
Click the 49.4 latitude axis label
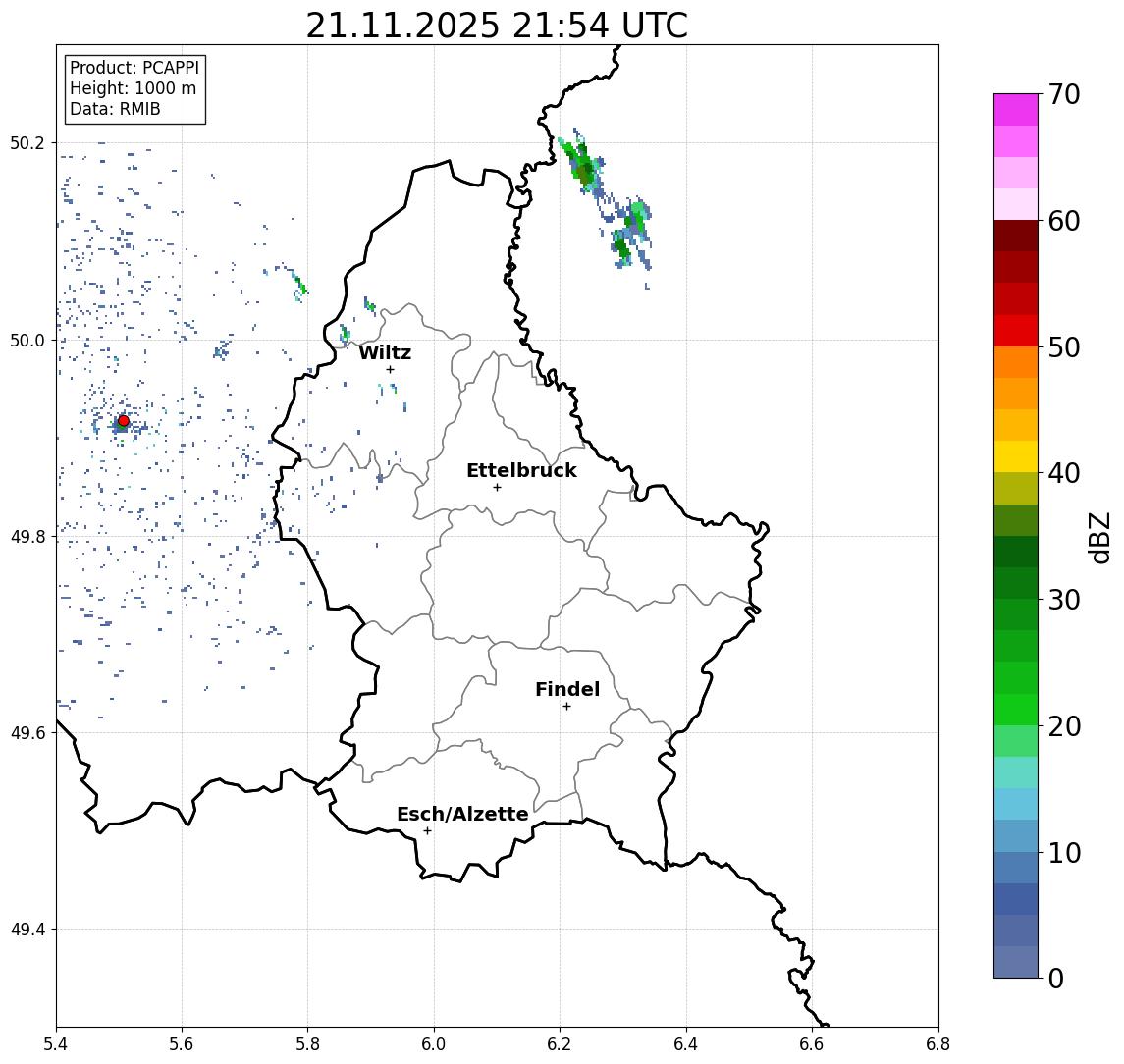click(27, 930)
